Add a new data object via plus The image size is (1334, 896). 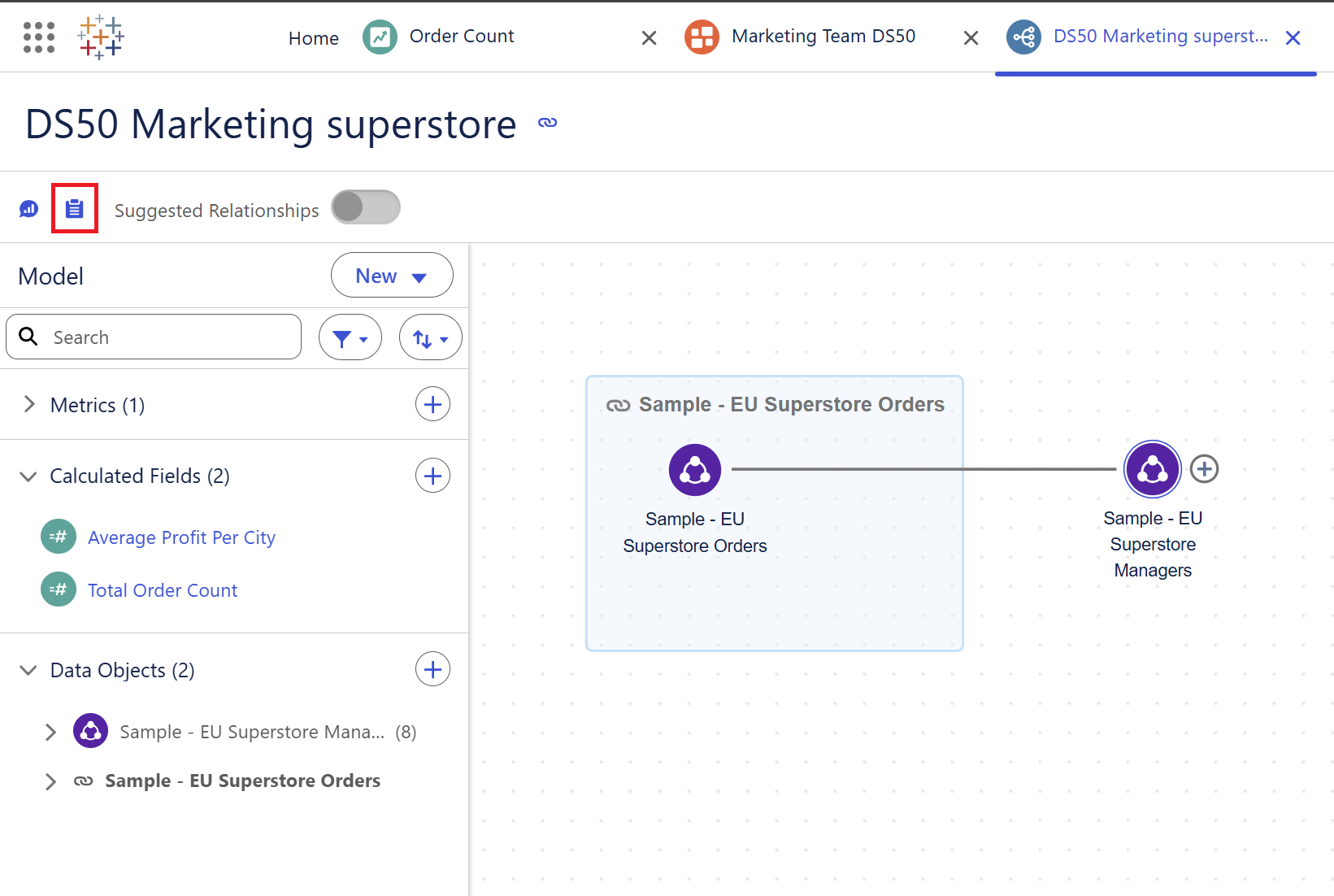click(432, 669)
